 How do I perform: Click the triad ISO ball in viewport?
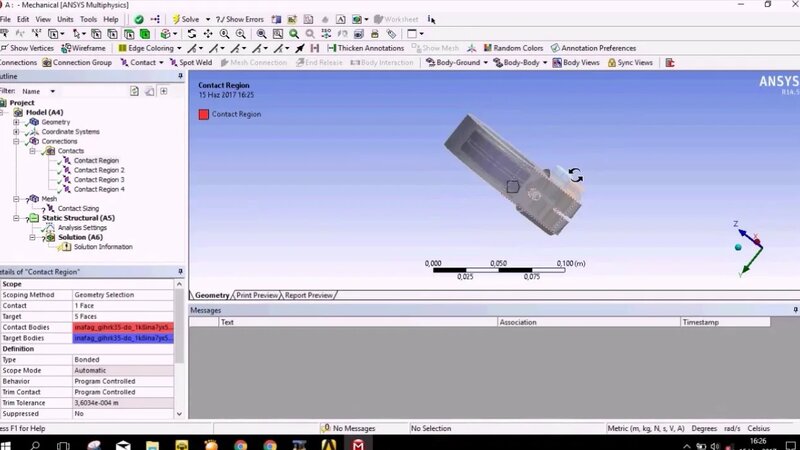738,247
